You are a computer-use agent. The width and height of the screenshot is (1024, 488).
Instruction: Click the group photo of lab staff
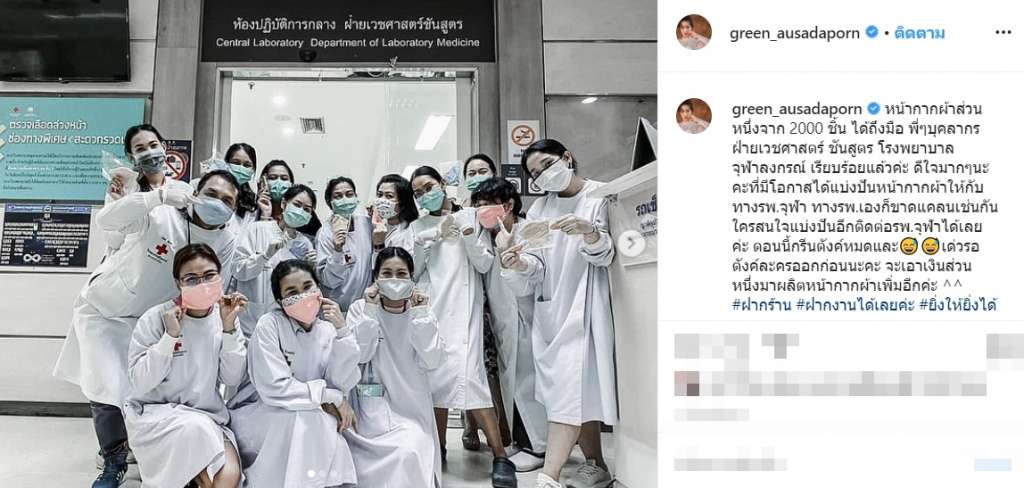tap(328, 244)
